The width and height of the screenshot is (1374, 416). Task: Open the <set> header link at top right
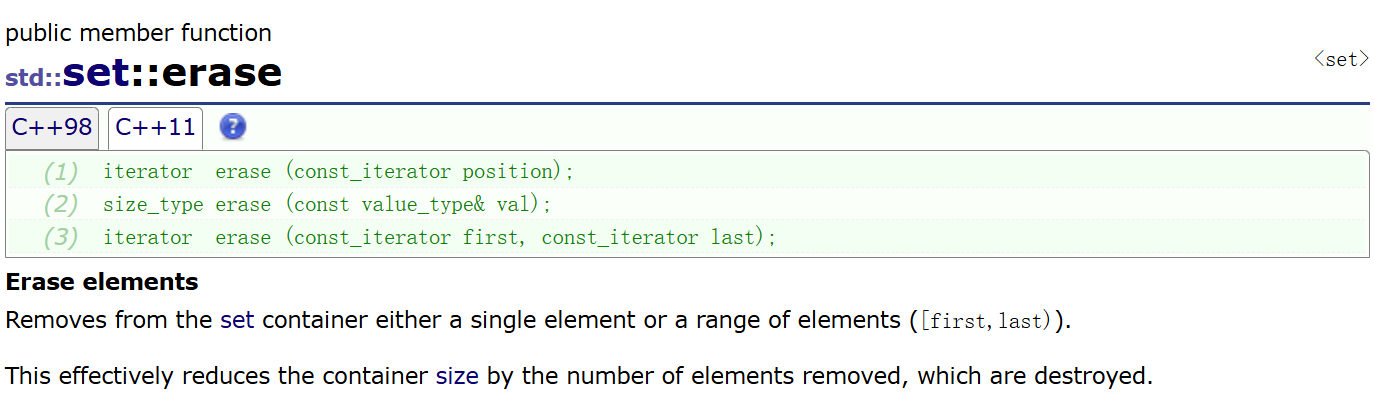[x=1341, y=59]
